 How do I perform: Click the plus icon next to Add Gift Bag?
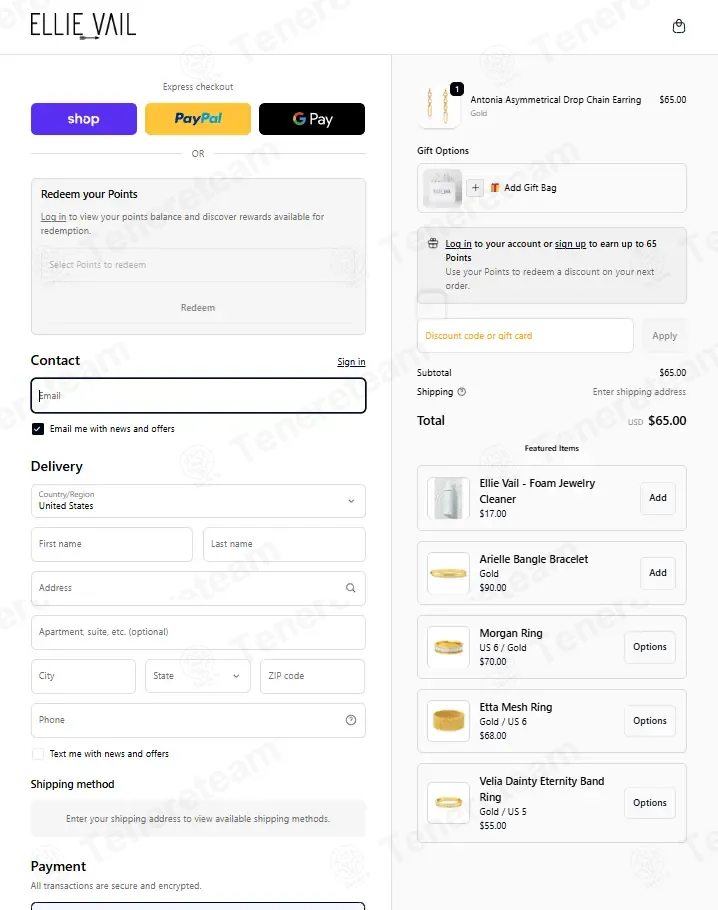(x=475, y=187)
